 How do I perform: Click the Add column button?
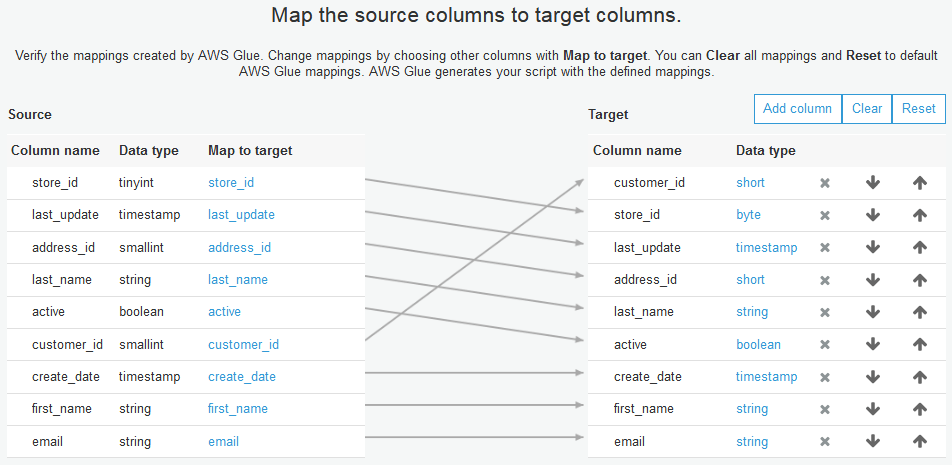click(x=797, y=109)
